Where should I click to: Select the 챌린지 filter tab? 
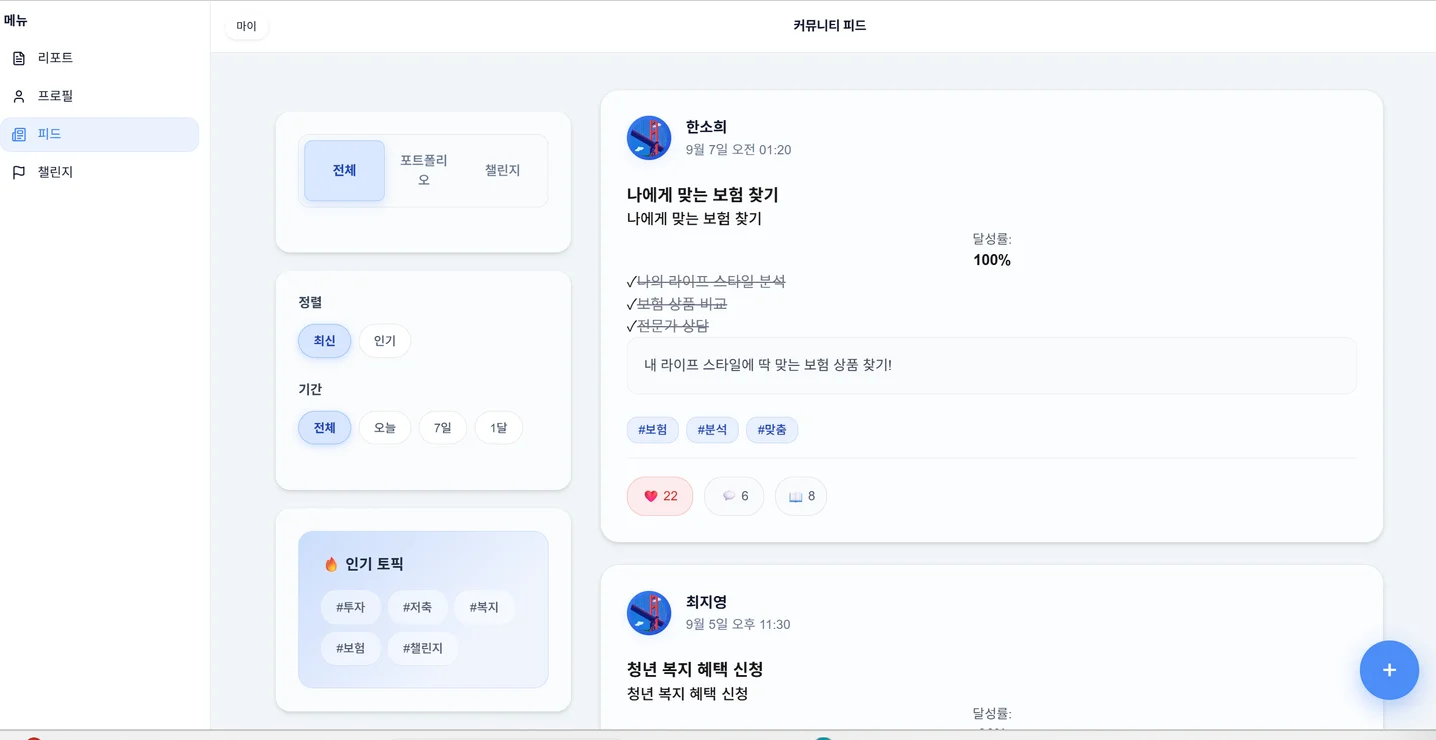click(504, 170)
